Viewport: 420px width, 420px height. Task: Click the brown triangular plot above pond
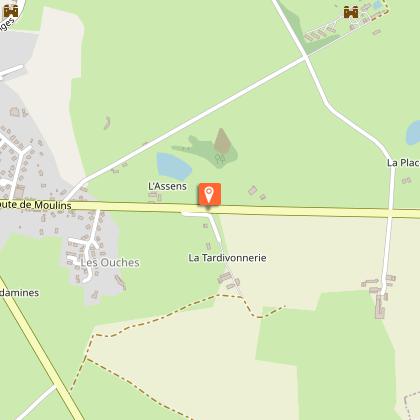click(x=221, y=140)
